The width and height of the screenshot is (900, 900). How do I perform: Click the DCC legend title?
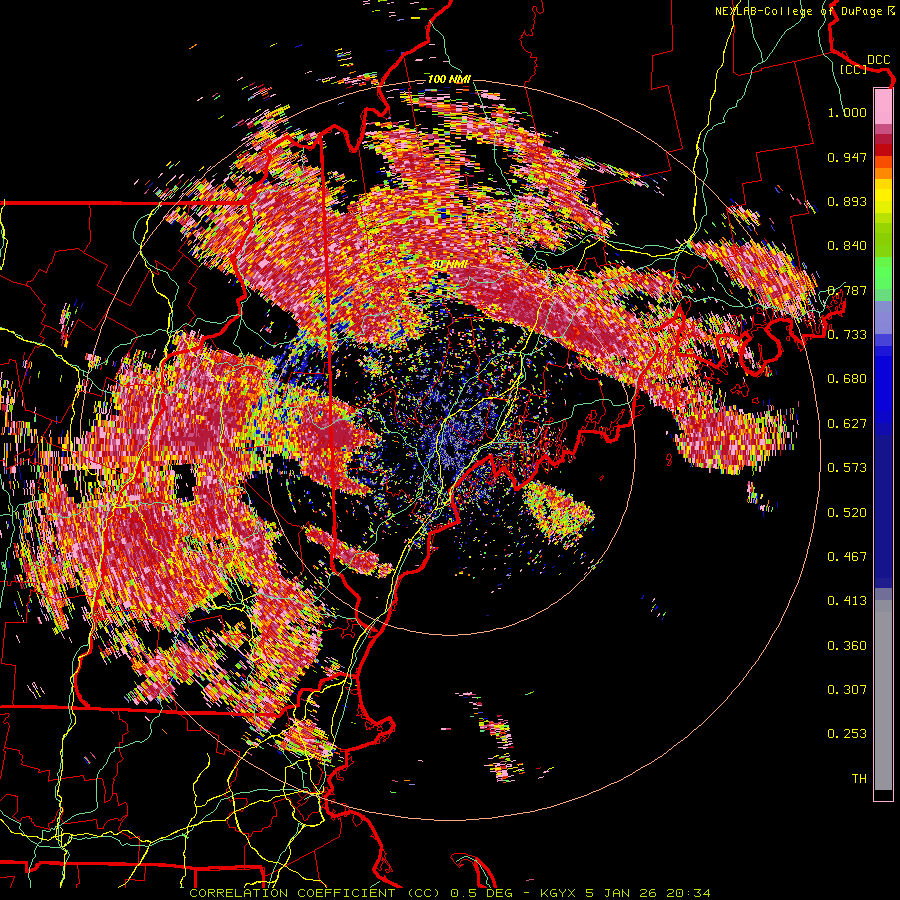878,60
